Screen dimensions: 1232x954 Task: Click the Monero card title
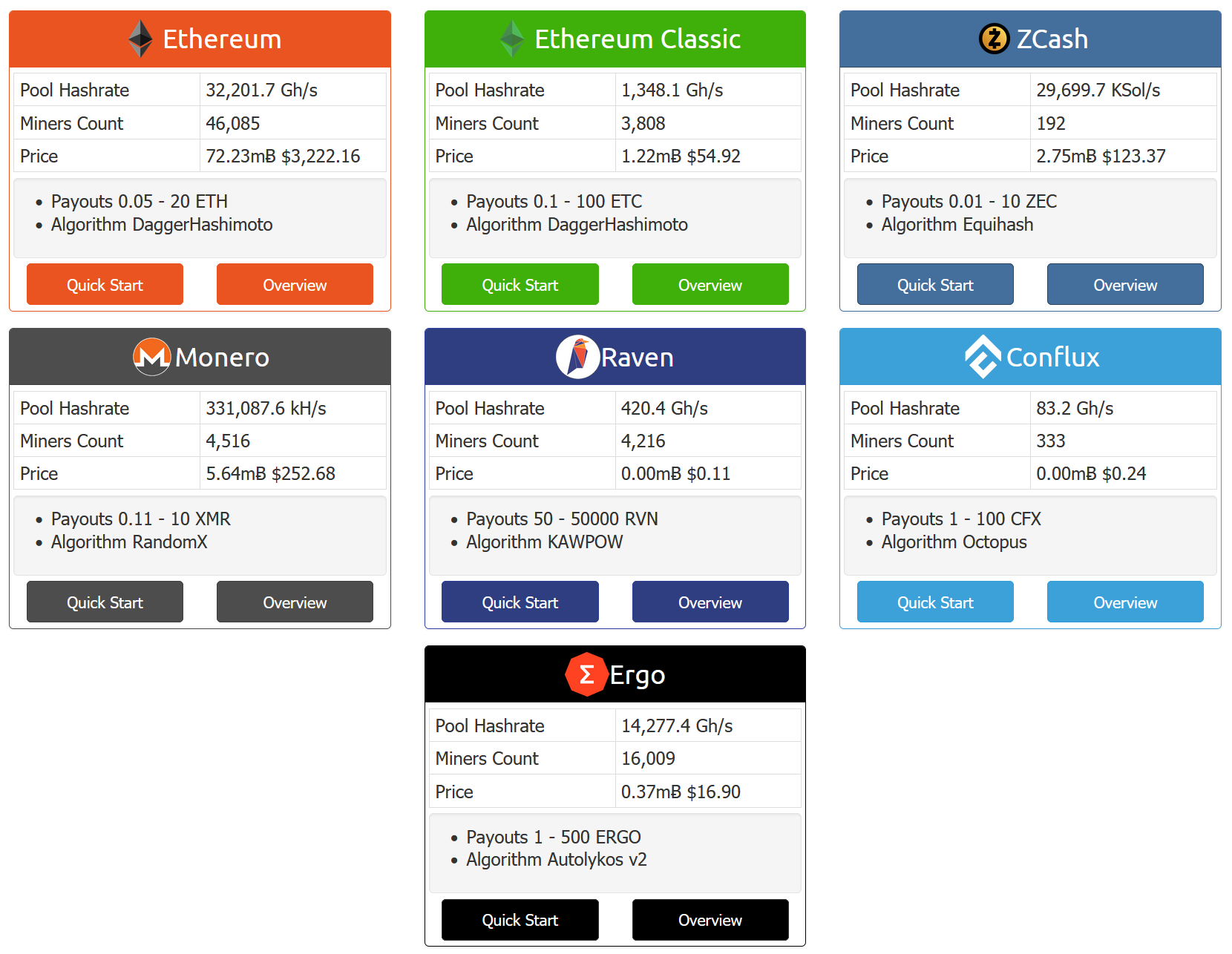223,357
